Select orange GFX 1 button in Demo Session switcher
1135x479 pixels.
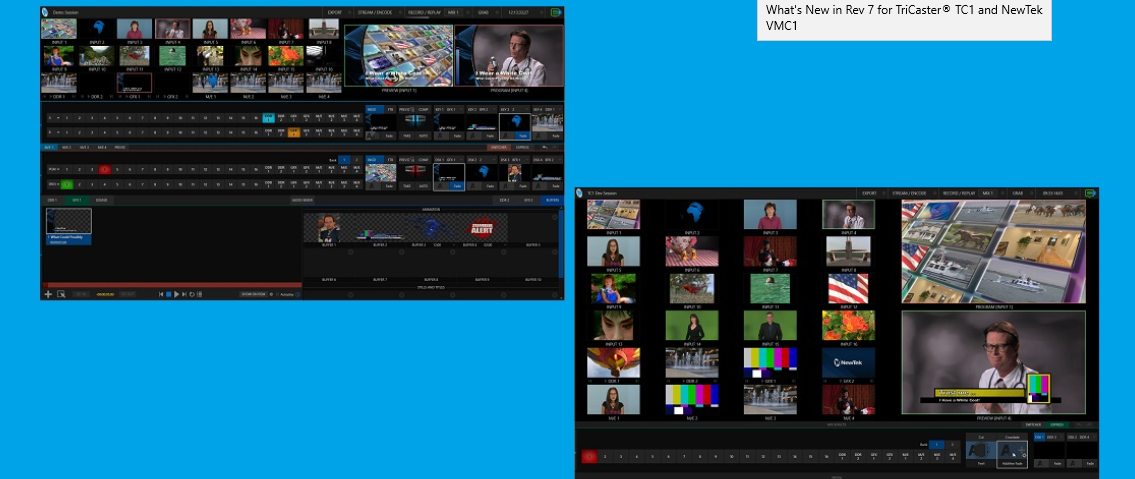coord(294,132)
